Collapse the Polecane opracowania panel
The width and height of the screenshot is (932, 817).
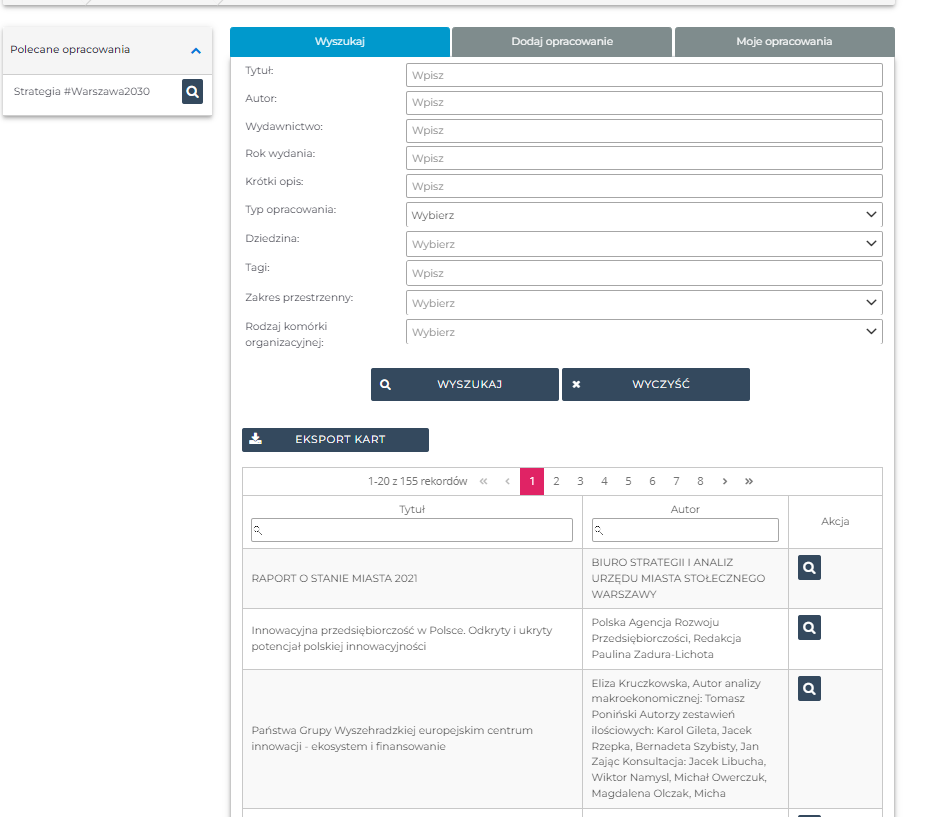click(196, 50)
